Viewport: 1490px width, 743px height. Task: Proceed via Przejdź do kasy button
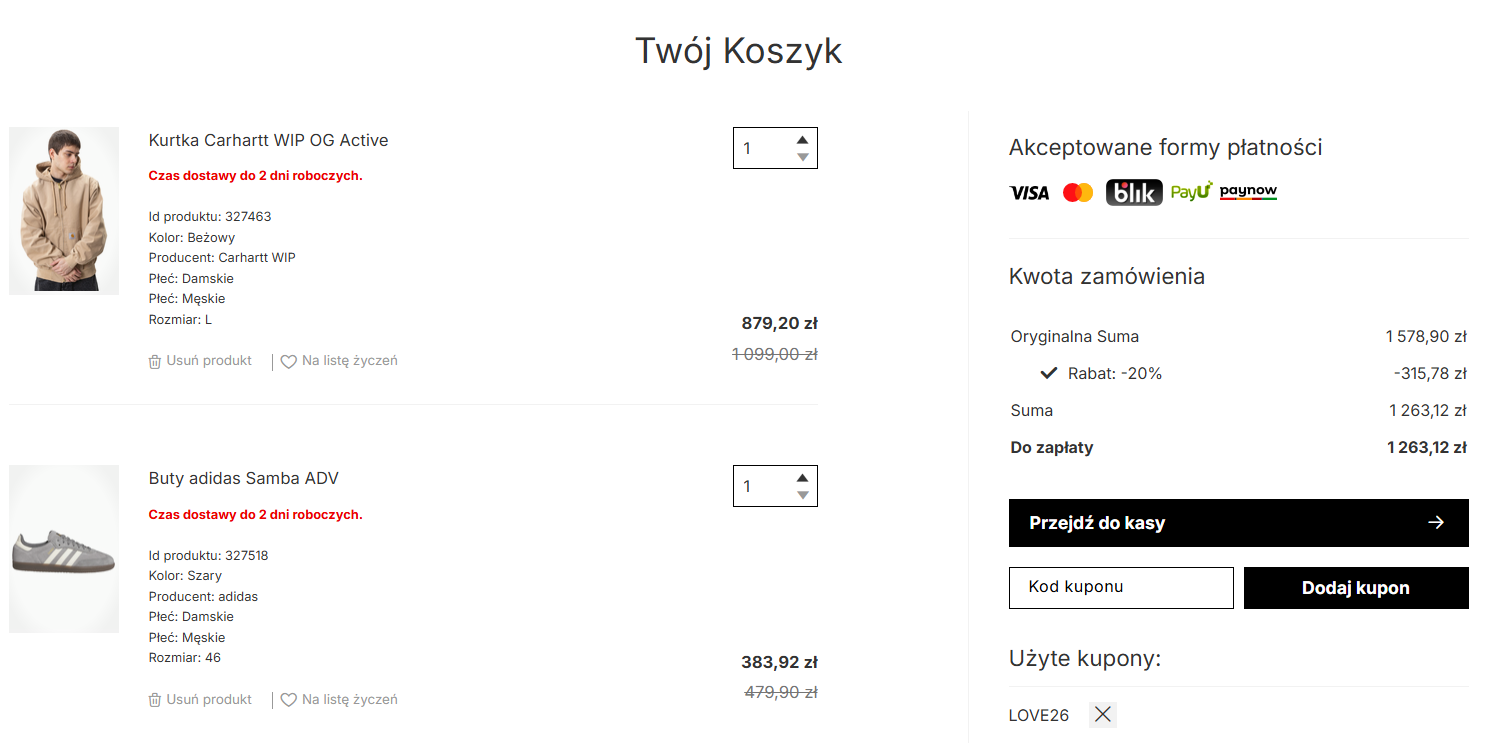(x=1238, y=523)
